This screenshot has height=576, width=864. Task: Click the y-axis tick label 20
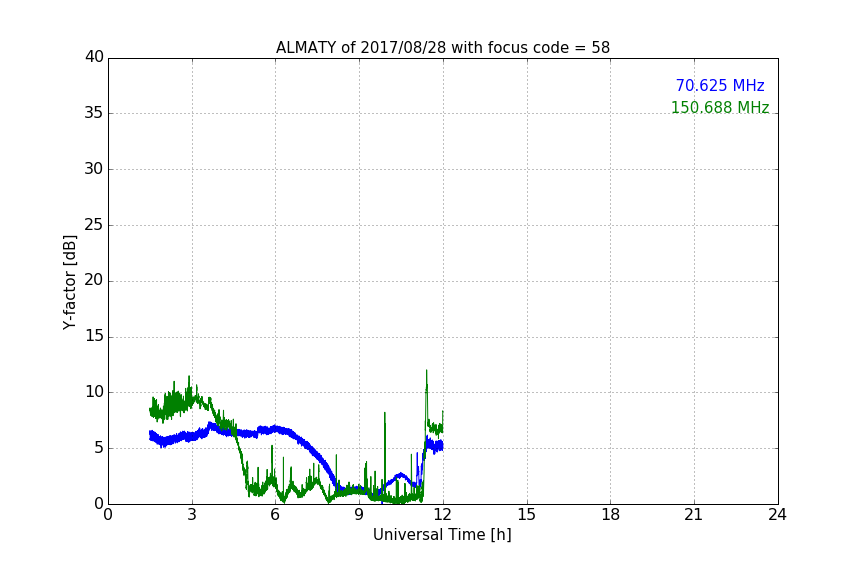coord(94,280)
